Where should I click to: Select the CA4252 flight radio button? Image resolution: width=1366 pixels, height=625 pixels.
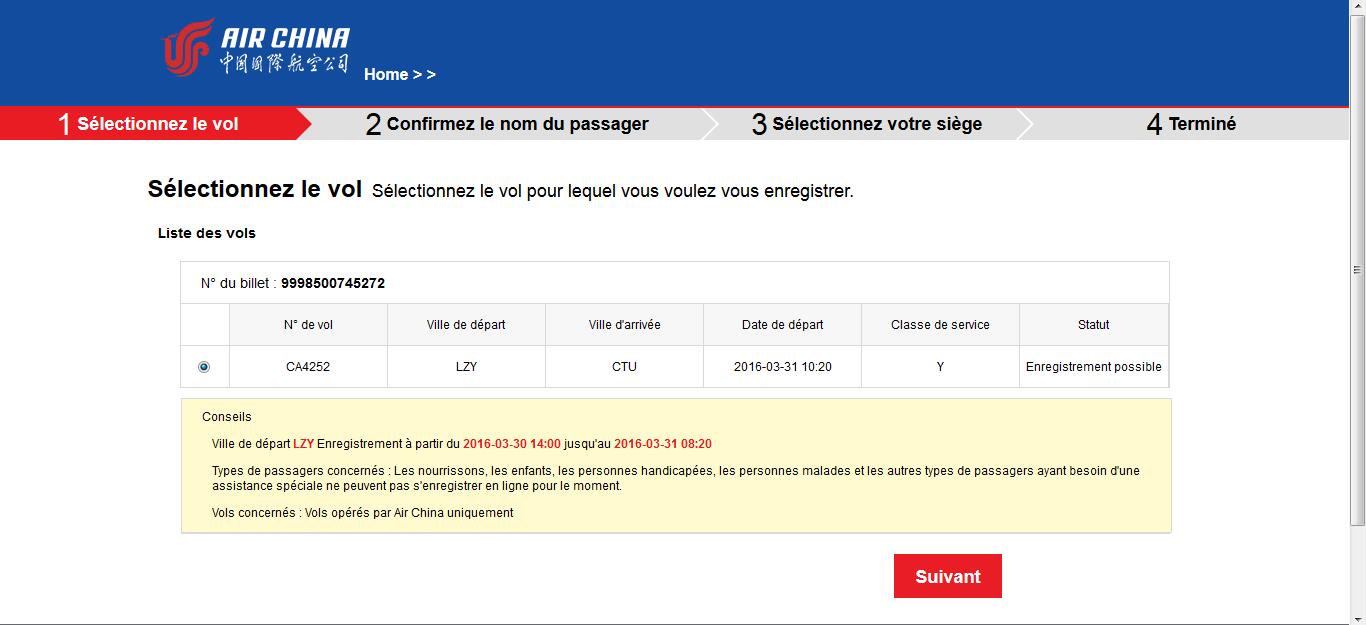[x=204, y=367]
